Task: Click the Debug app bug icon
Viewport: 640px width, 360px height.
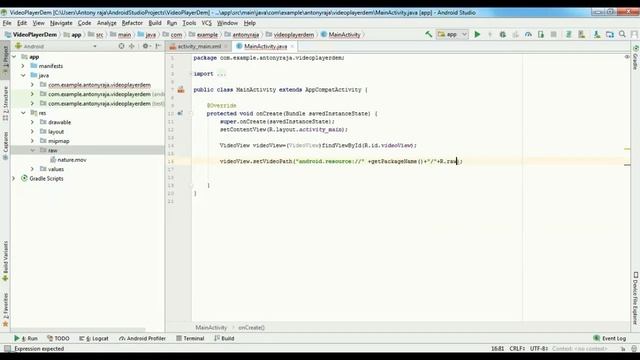Action: [x=502, y=35]
